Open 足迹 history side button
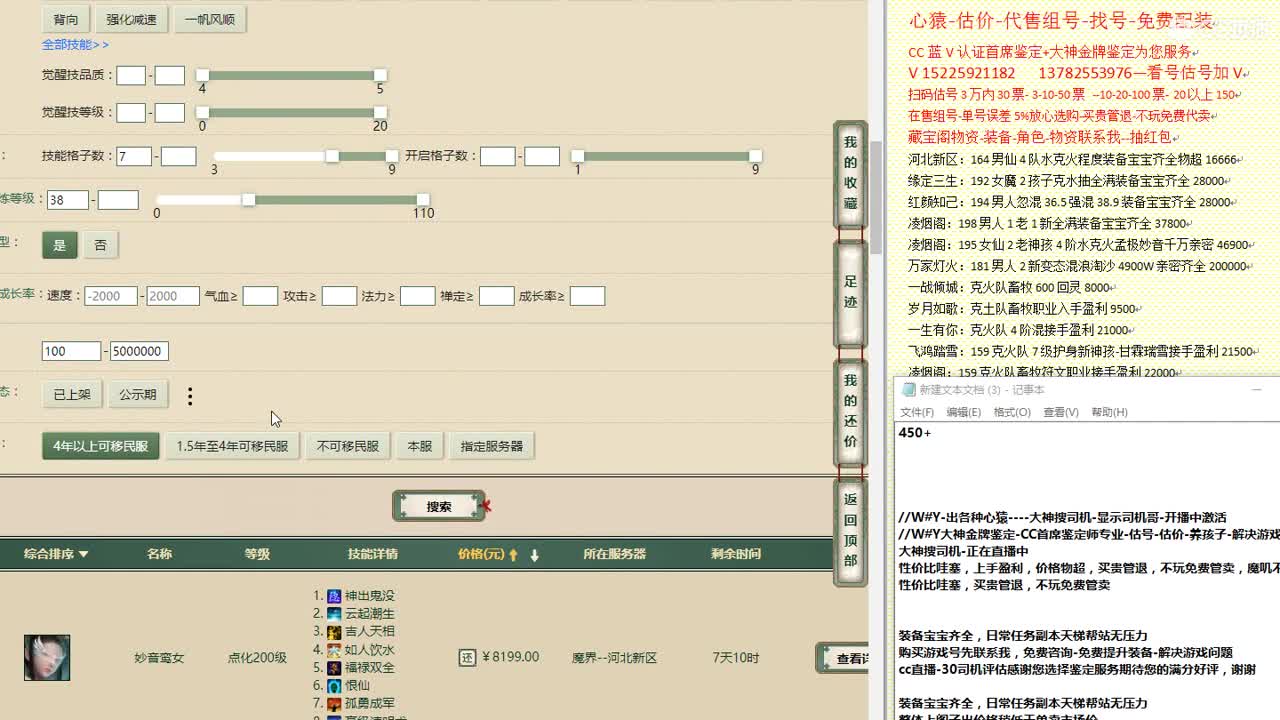 pos(850,293)
